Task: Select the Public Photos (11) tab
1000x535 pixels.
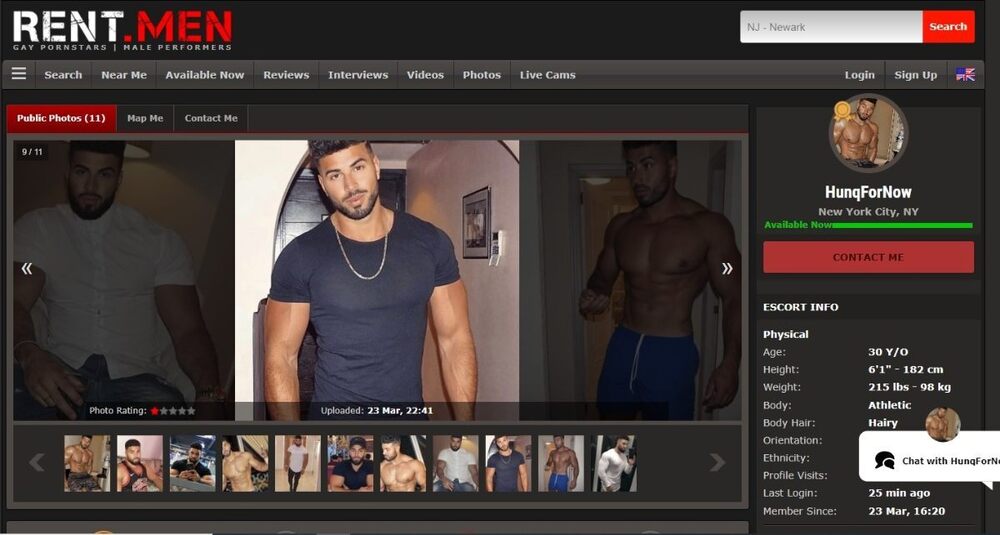Action: [x=61, y=118]
